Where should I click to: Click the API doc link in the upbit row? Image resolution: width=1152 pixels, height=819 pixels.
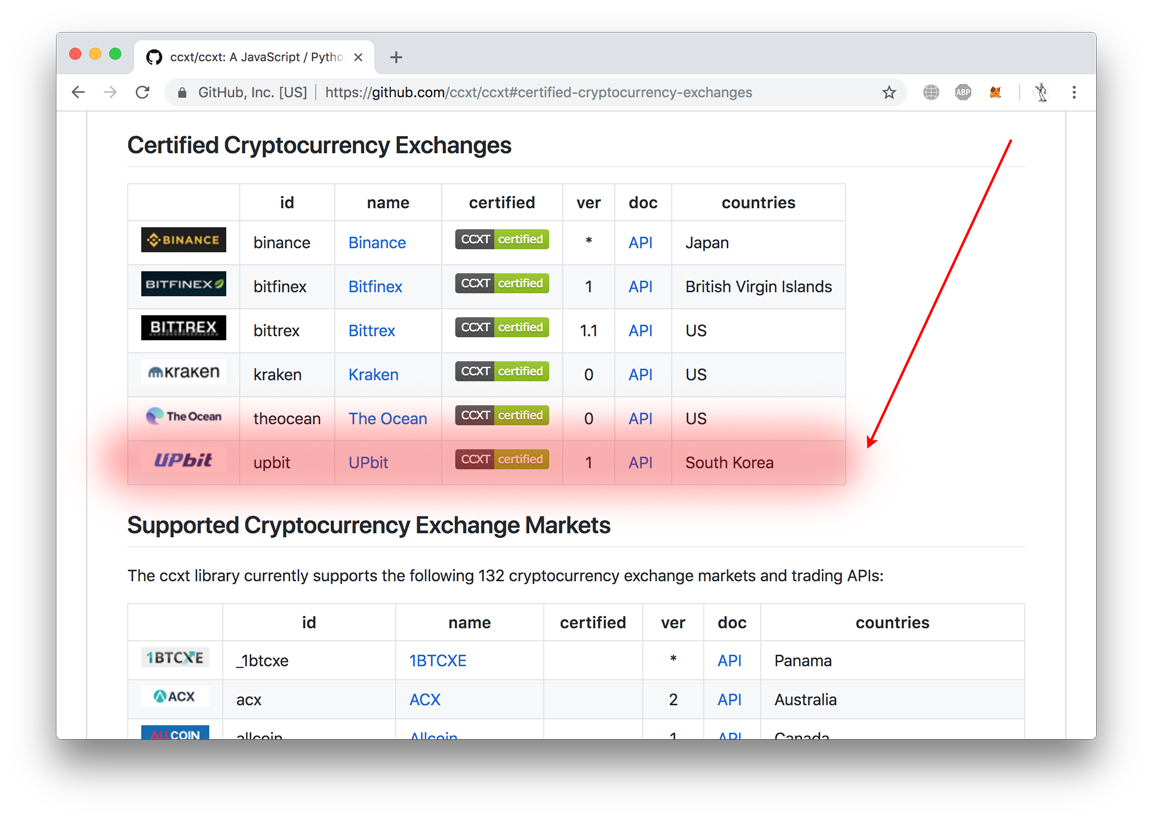click(641, 462)
